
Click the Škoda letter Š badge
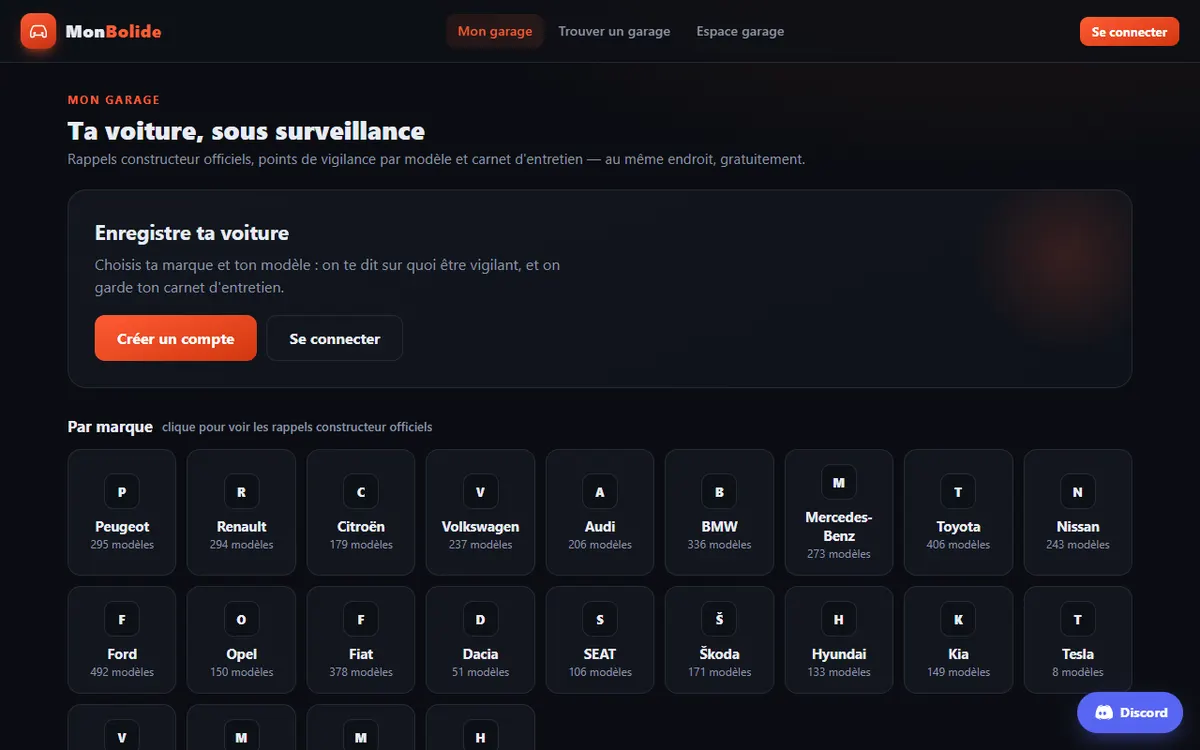(719, 620)
